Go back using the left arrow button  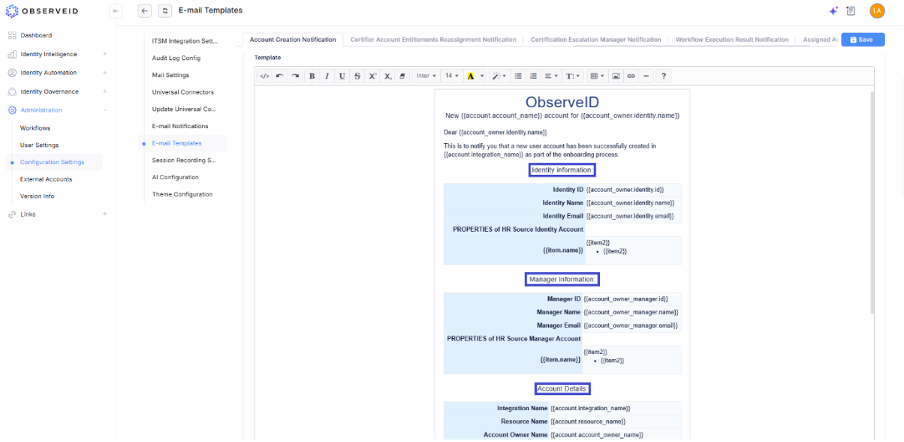coord(145,11)
